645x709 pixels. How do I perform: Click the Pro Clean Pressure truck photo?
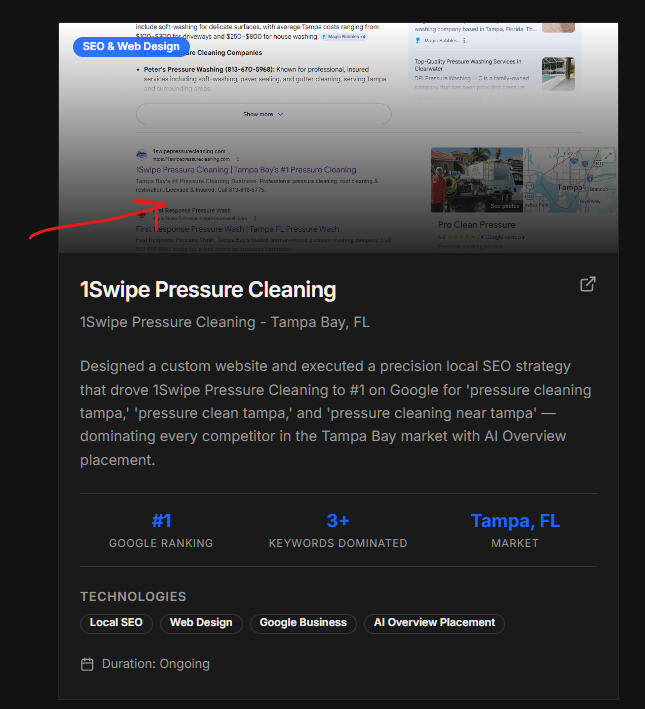477,180
